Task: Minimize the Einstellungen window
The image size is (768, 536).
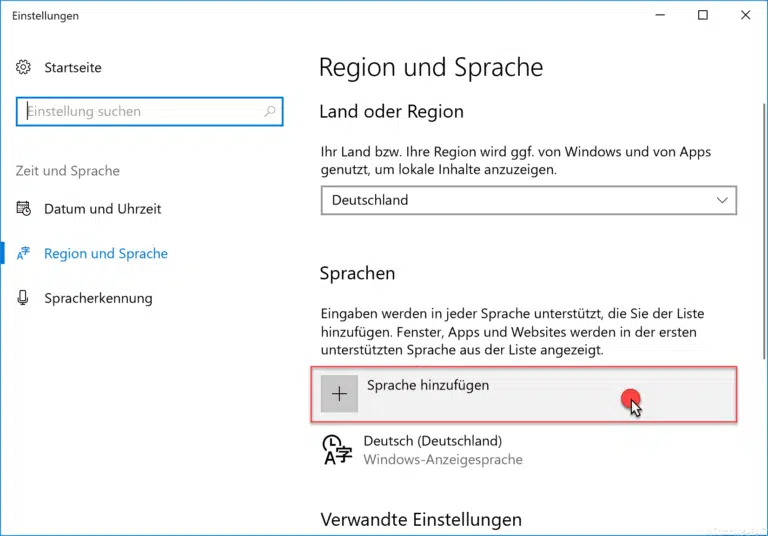Action: coord(658,15)
